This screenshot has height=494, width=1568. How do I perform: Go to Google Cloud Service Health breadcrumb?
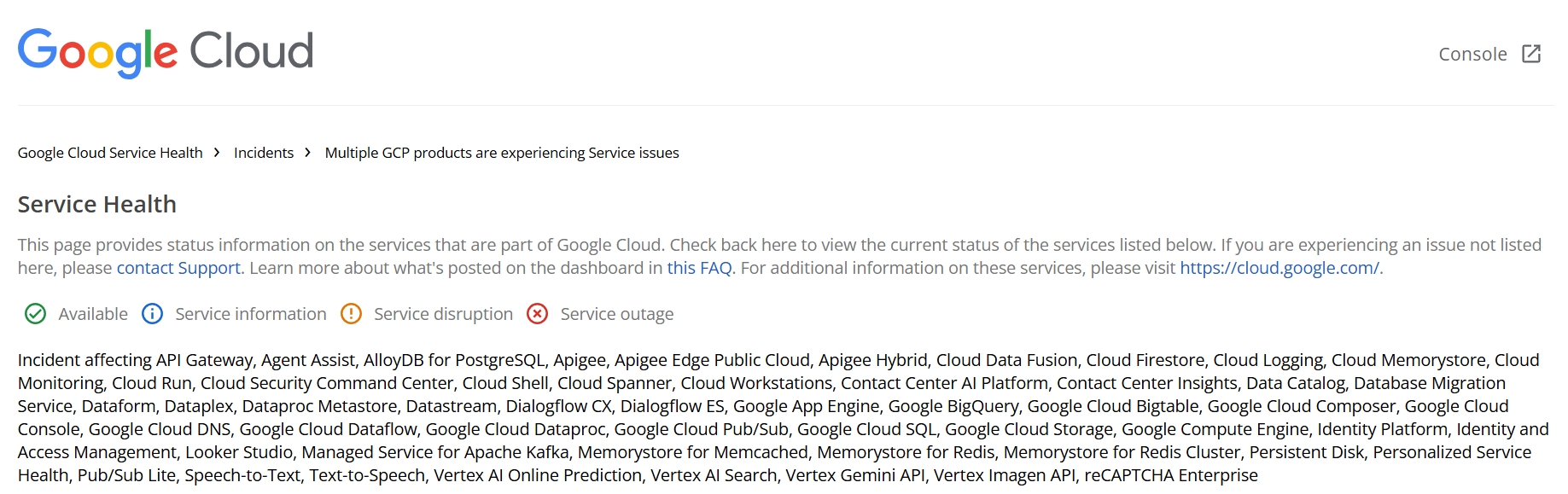[110, 153]
